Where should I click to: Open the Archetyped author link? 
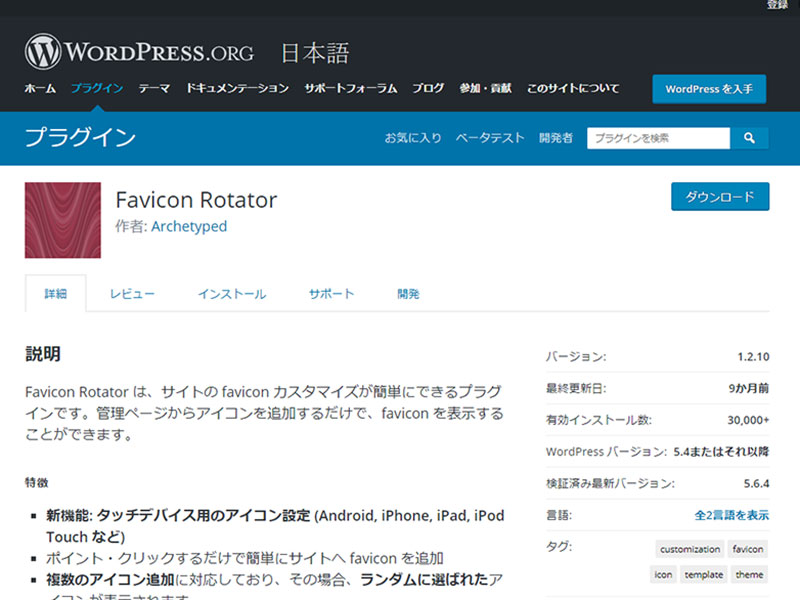click(x=189, y=226)
